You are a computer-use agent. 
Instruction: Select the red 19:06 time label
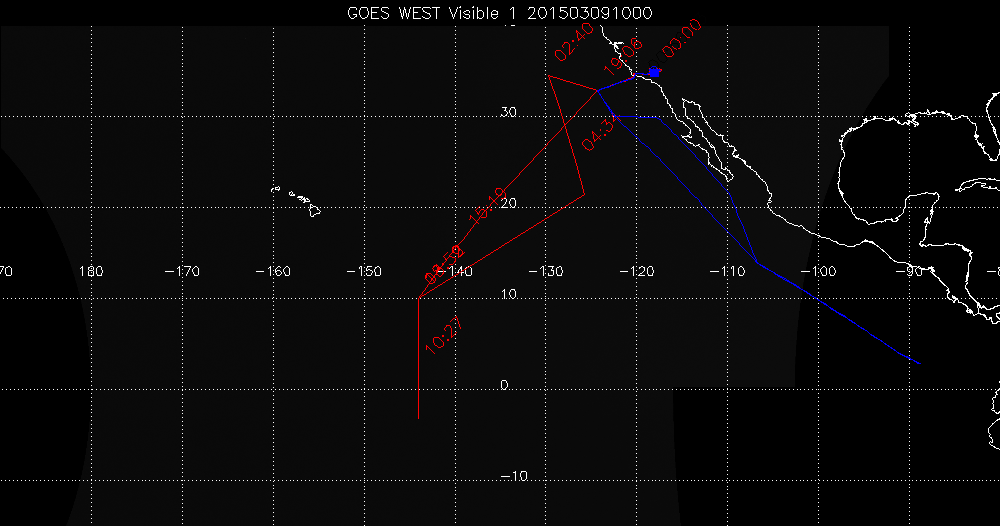tap(623, 57)
